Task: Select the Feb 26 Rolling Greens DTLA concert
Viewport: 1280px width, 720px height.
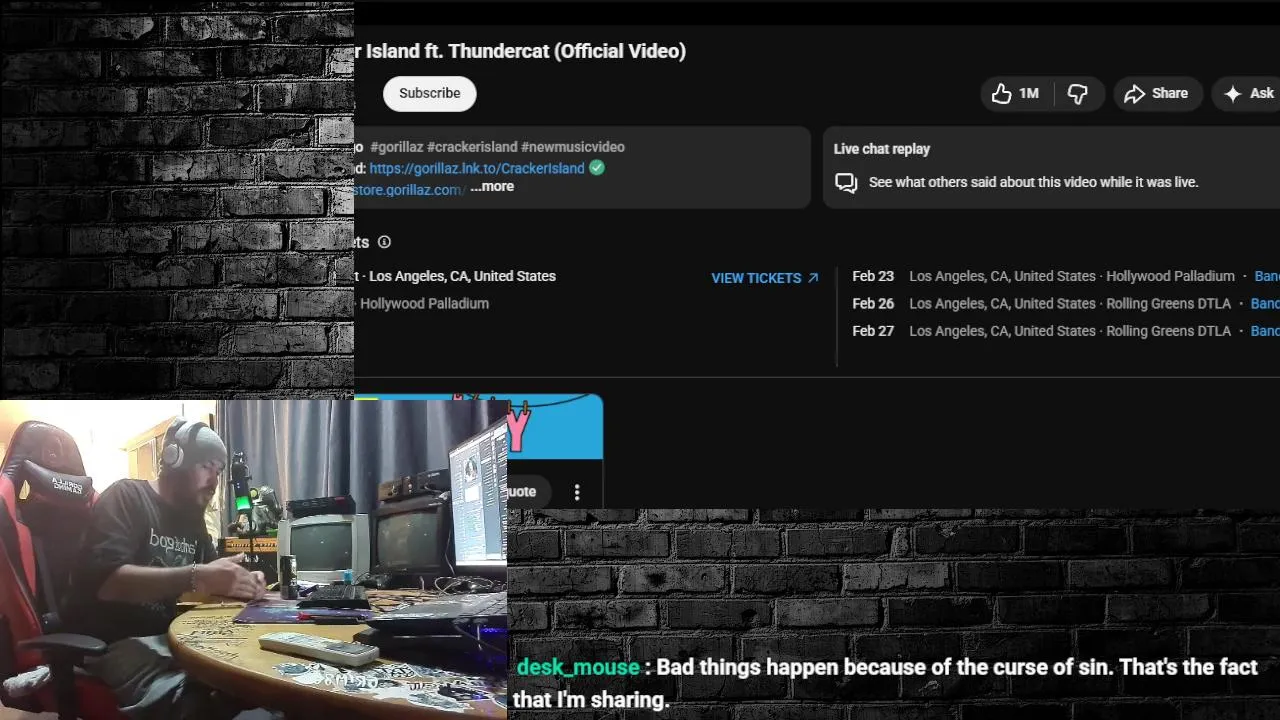Action: (x=1065, y=303)
